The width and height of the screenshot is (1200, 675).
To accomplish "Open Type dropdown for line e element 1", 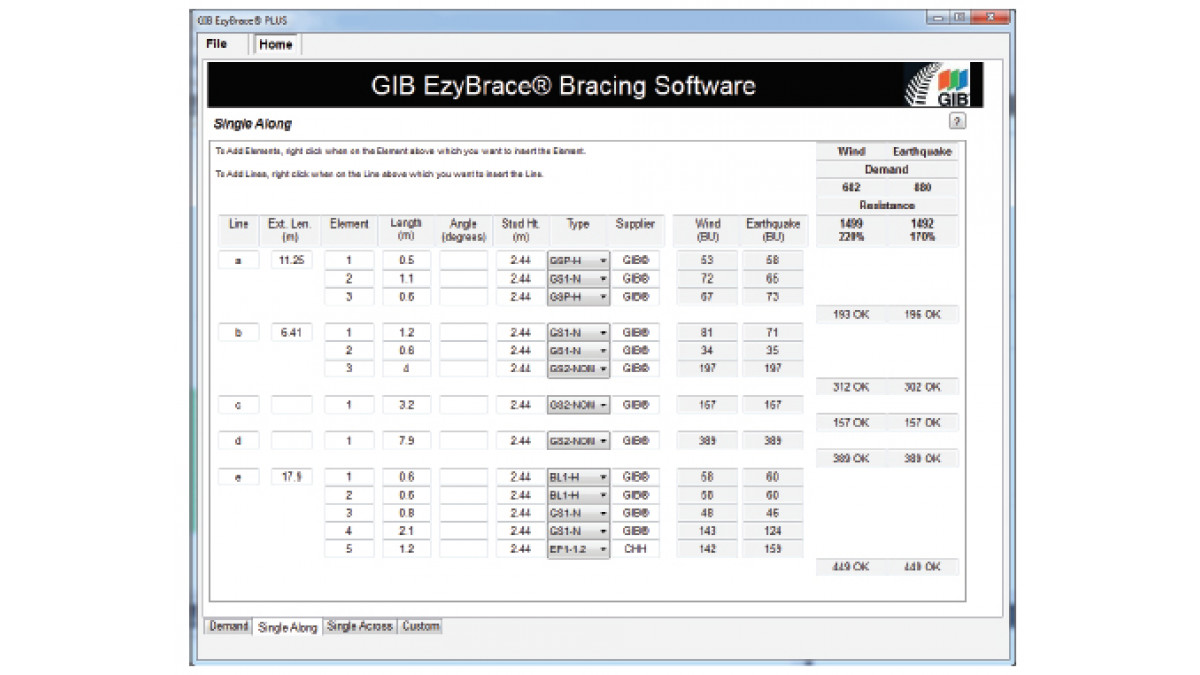I will coord(603,478).
